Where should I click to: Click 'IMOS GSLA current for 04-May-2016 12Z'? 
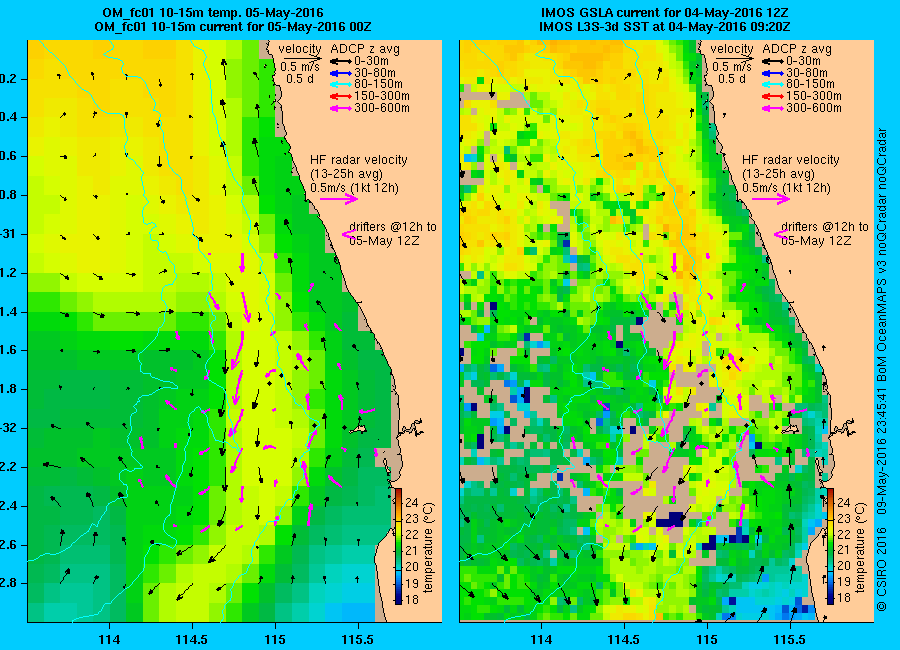tap(664, 13)
